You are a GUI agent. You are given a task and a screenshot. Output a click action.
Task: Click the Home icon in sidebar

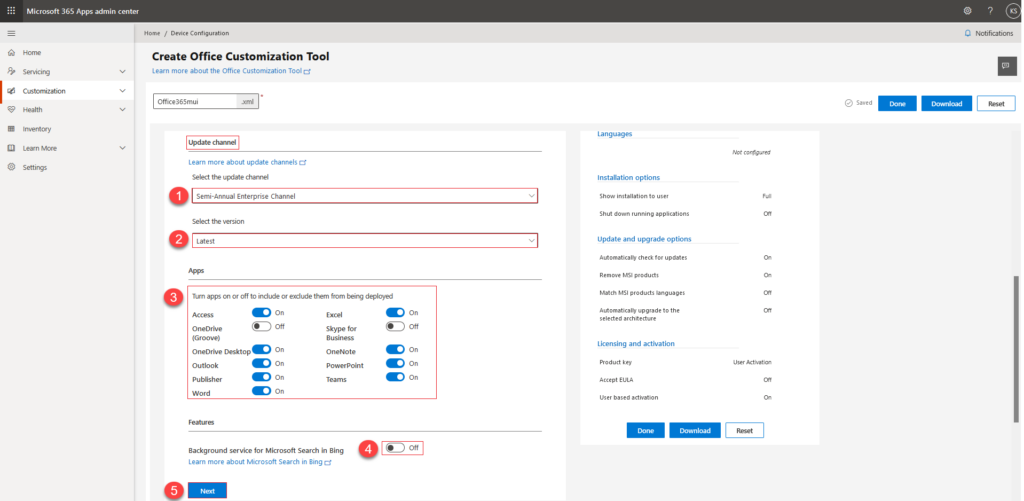(x=11, y=52)
